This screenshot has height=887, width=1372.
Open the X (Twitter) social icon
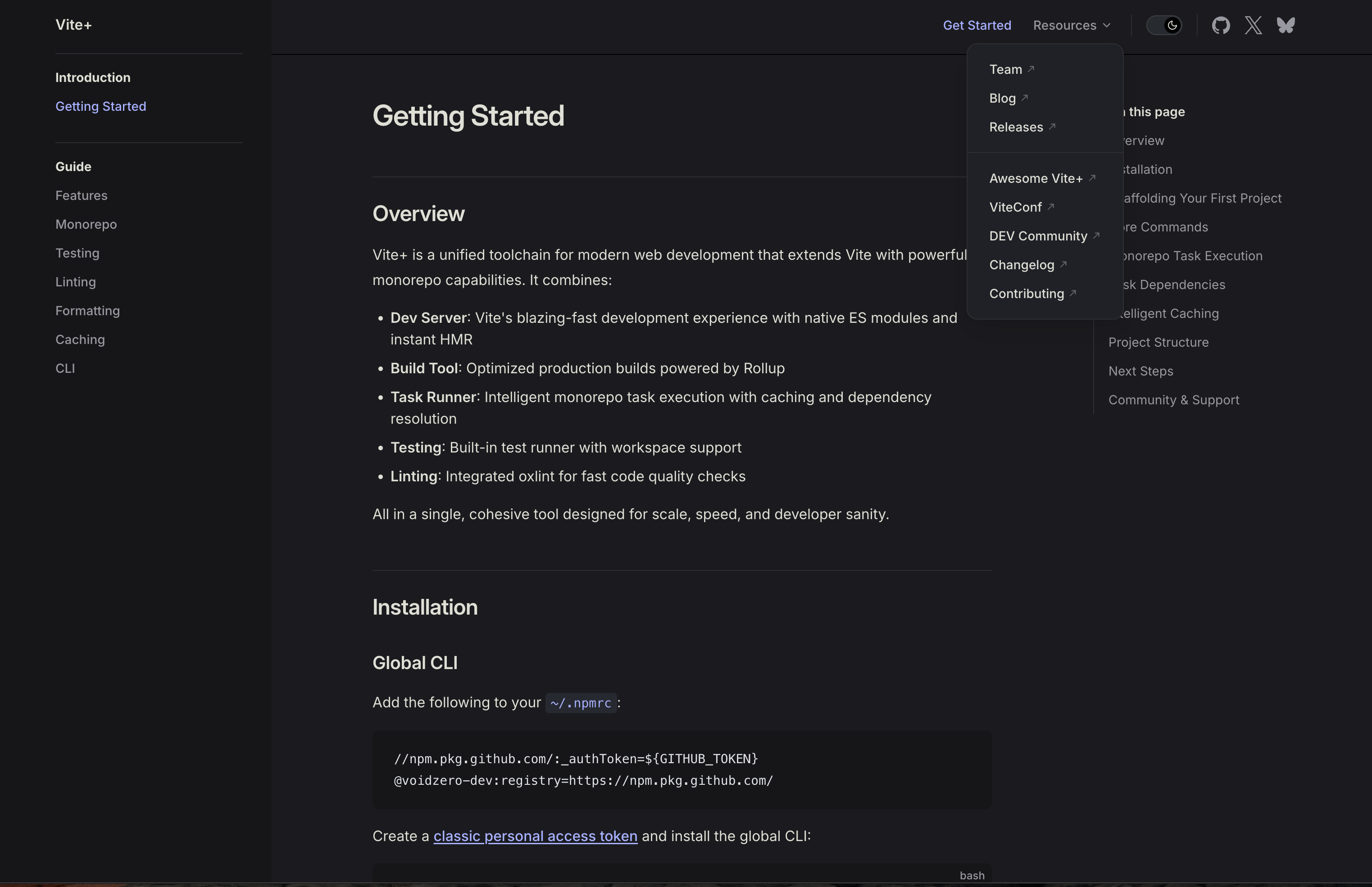click(1253, 25)
